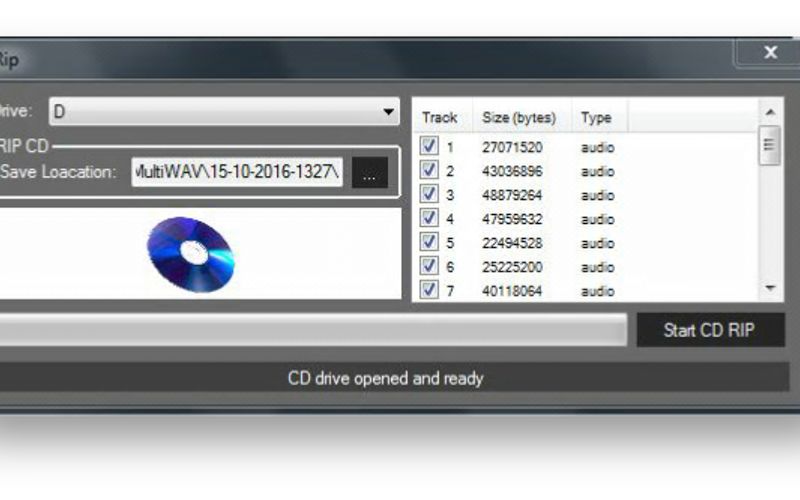Viewport: 800px width, 500px height.
Task: Click the track list scroll up arrow
Action: coord(770,112)
